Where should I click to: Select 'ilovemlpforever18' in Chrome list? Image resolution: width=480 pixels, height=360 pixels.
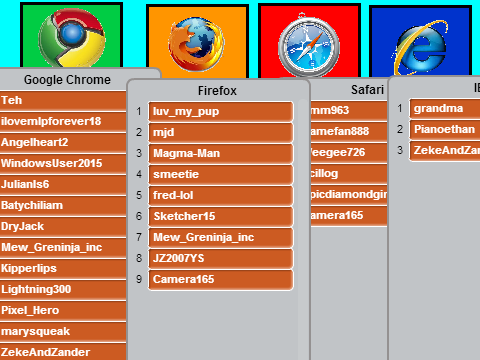pos(63,122)
